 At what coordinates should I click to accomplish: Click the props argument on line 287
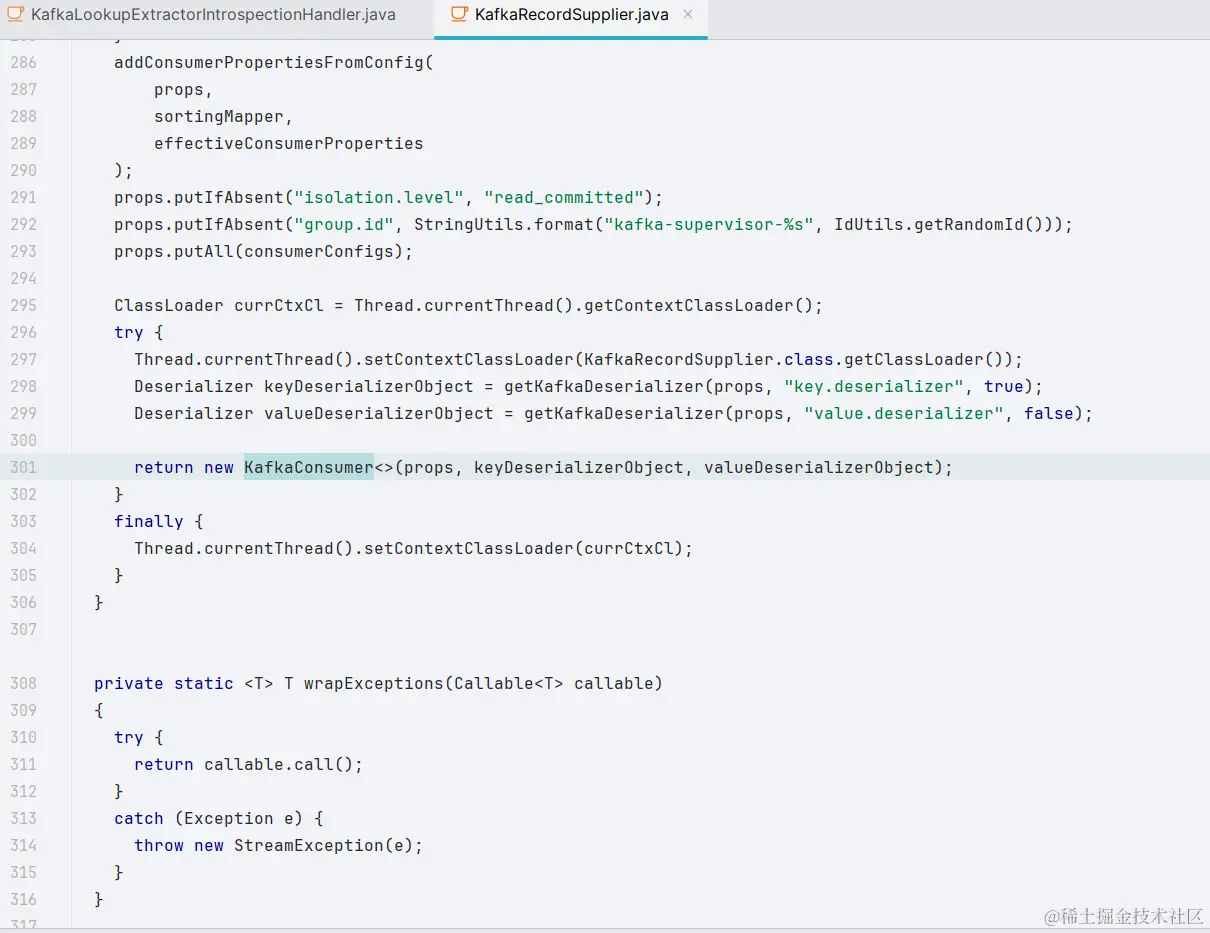click(x=179, y=89)
